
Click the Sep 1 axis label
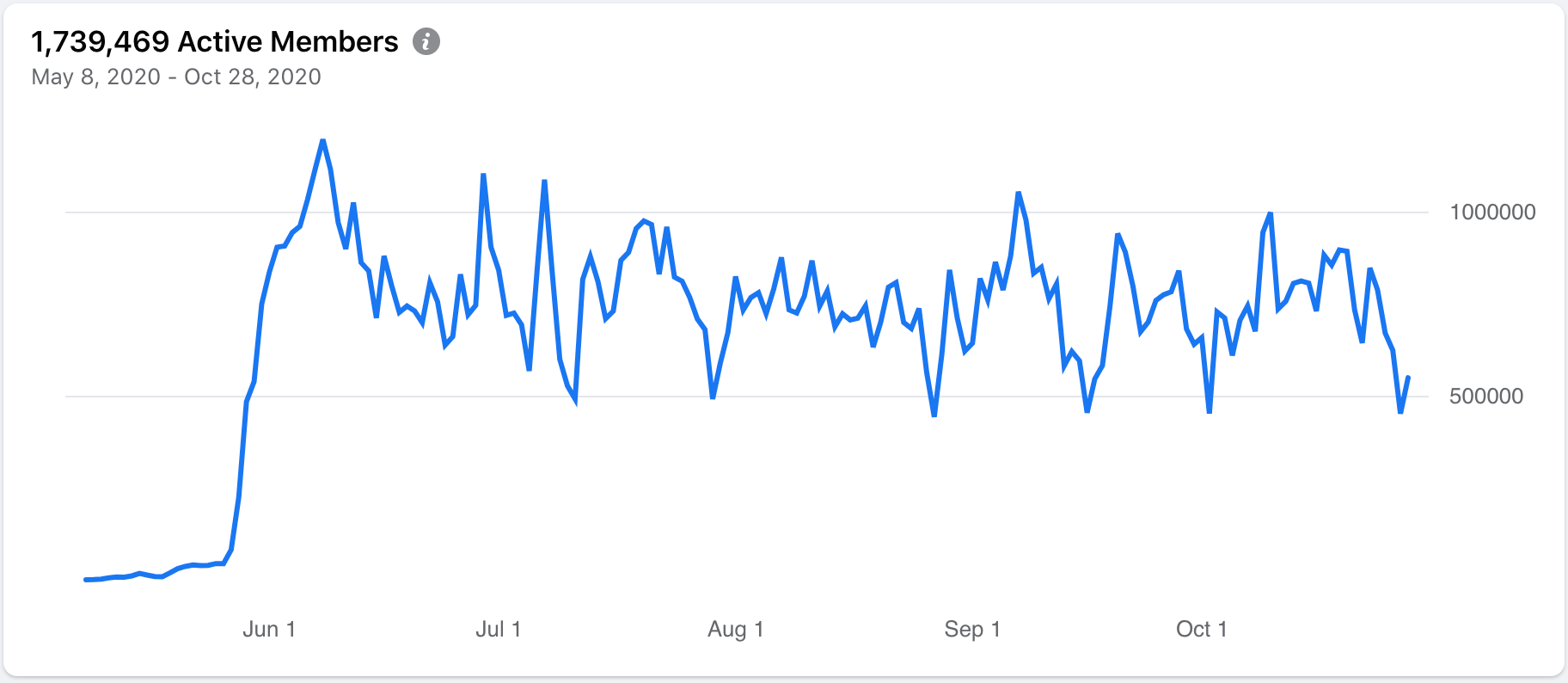click(972, 629)
